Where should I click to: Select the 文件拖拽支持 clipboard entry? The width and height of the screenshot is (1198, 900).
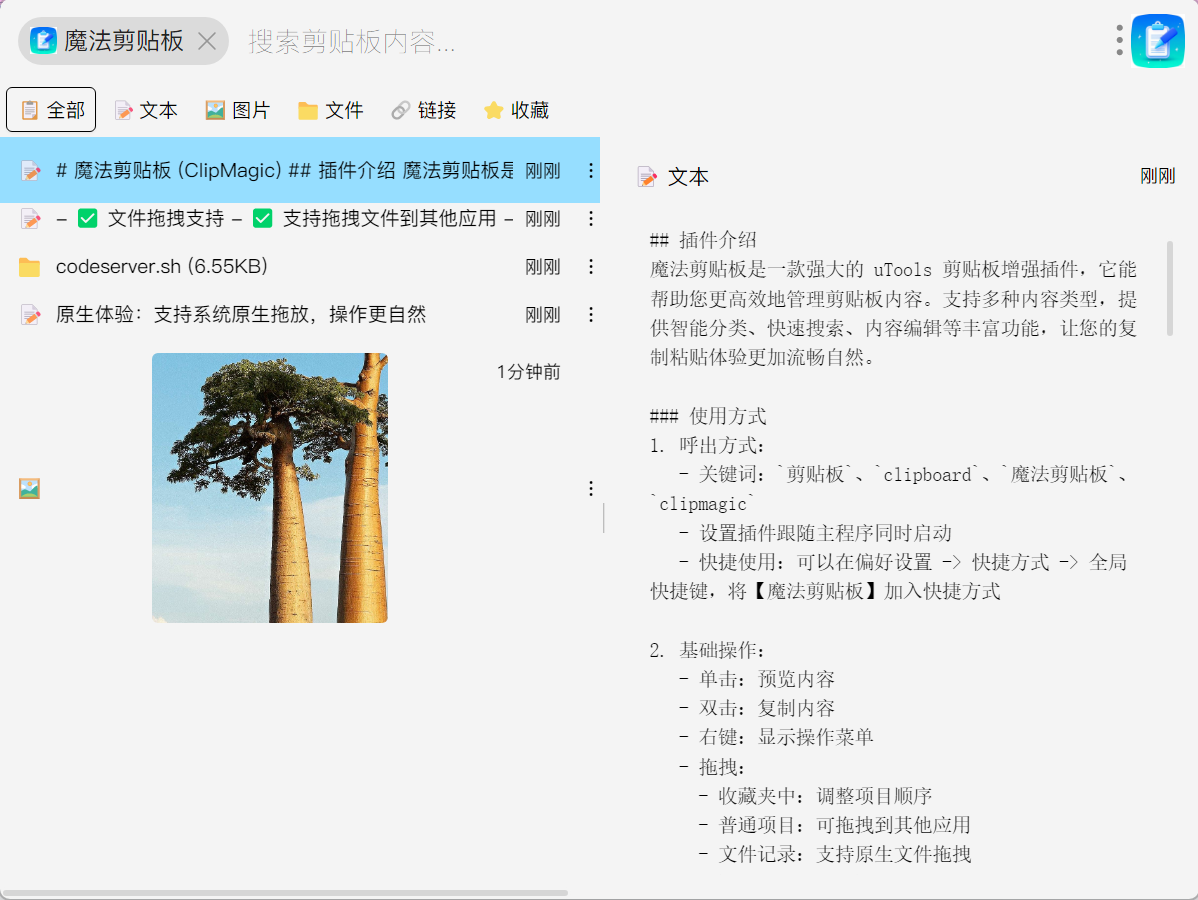point(300,219)
